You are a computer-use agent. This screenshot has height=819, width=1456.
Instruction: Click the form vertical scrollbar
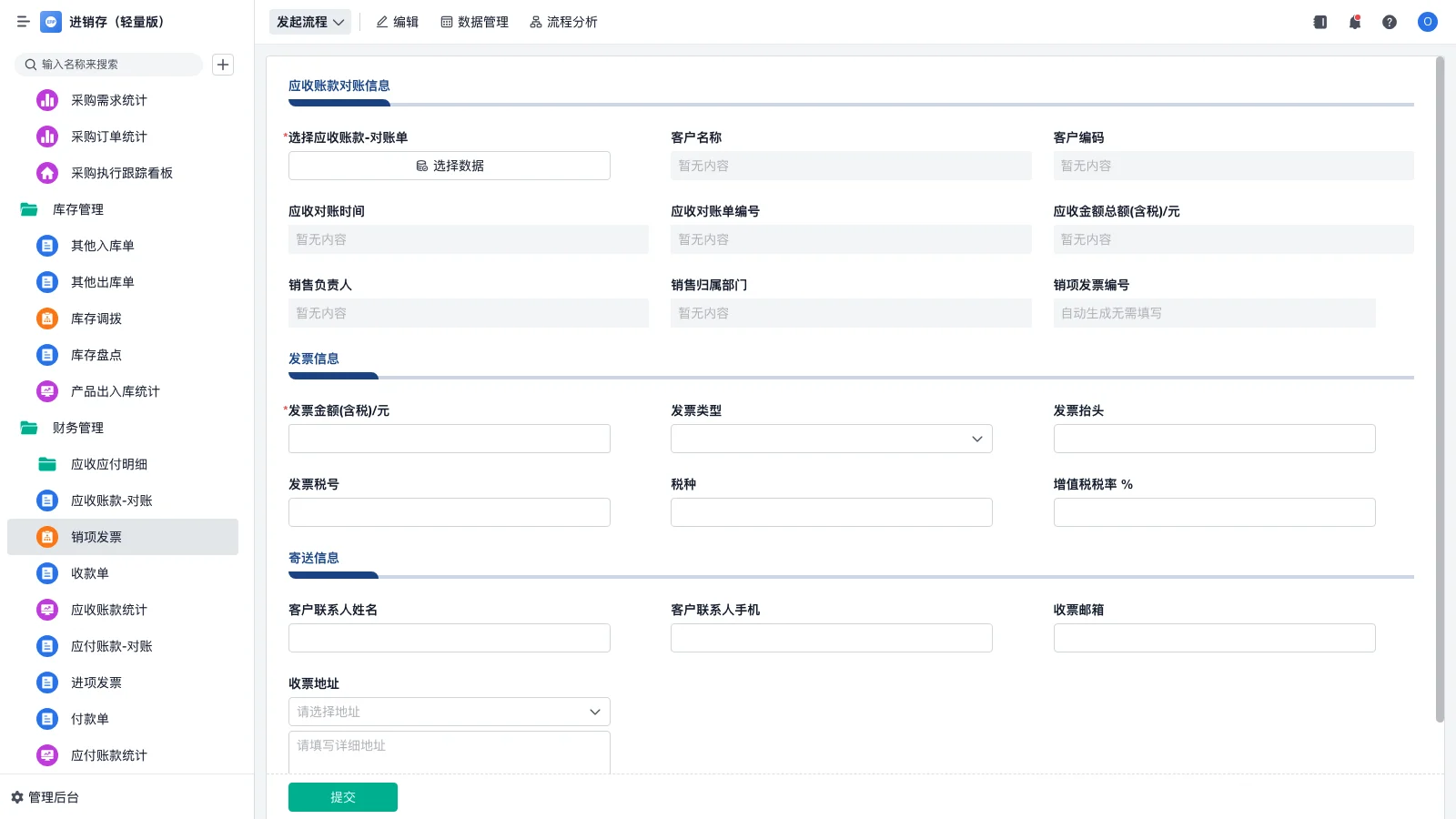(x=1440, y=389)
